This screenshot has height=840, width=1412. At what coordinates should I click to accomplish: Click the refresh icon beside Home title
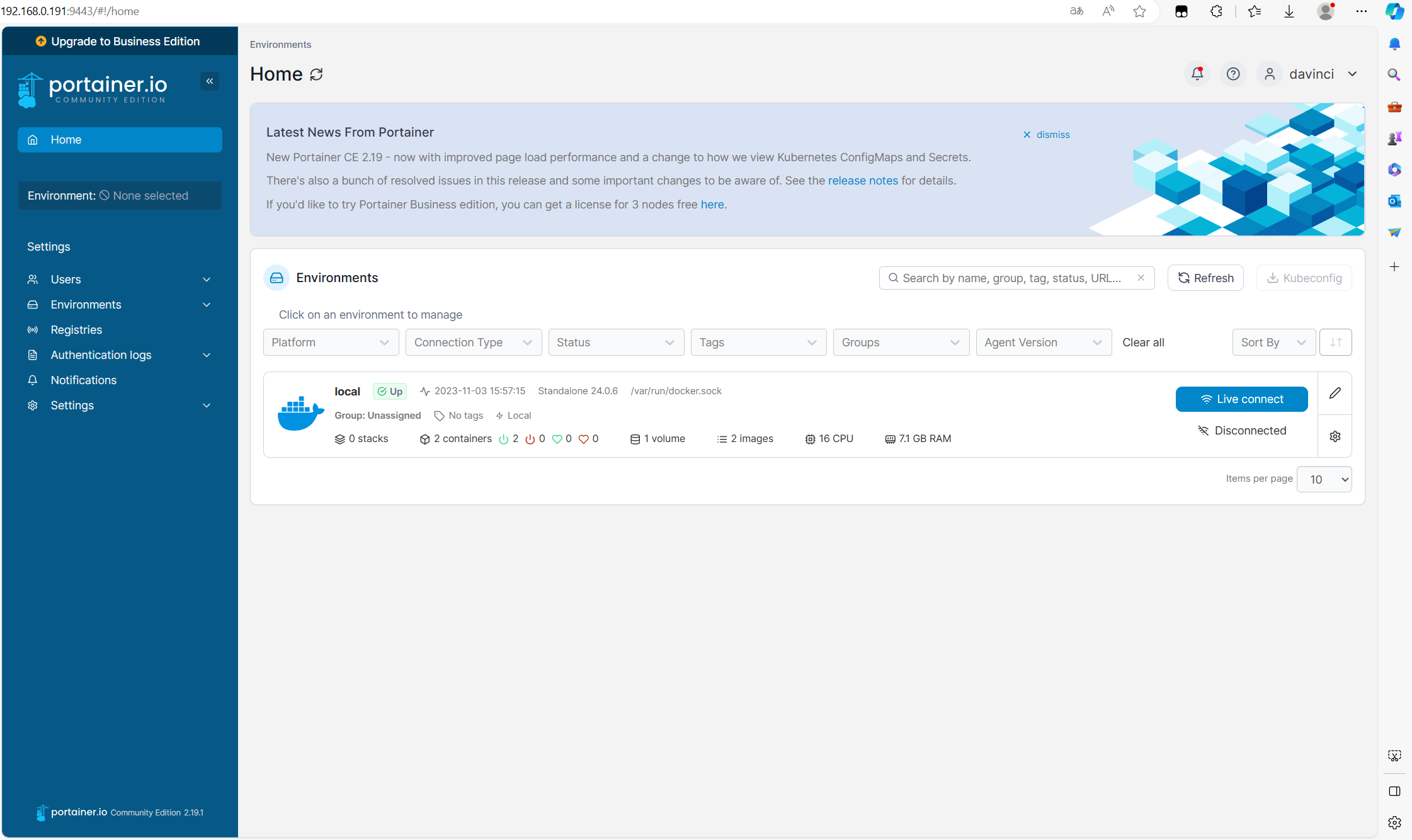(x=317, y=74)
